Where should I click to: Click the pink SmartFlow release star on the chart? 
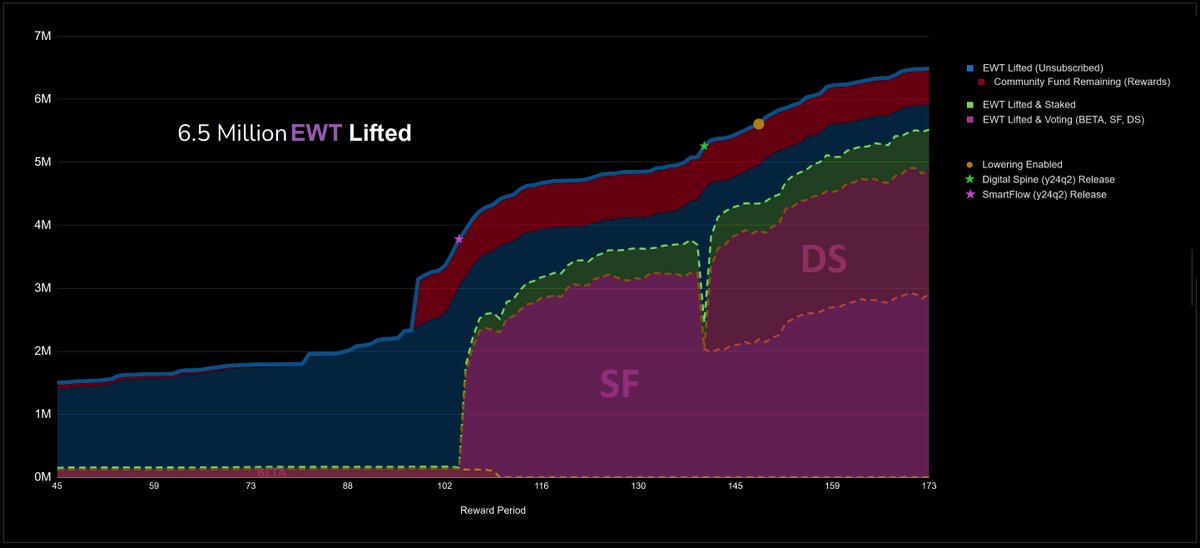pos(459,239)
